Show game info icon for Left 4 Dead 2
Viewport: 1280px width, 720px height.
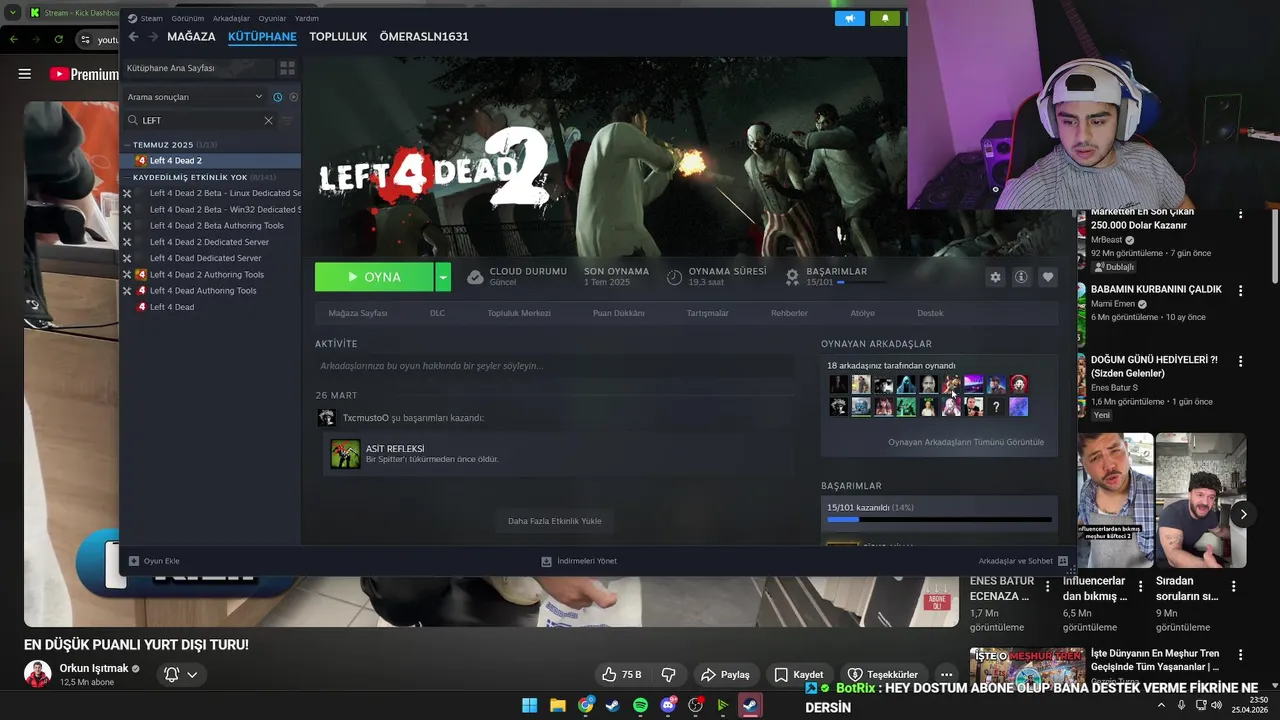click(x=1021, y=277)
